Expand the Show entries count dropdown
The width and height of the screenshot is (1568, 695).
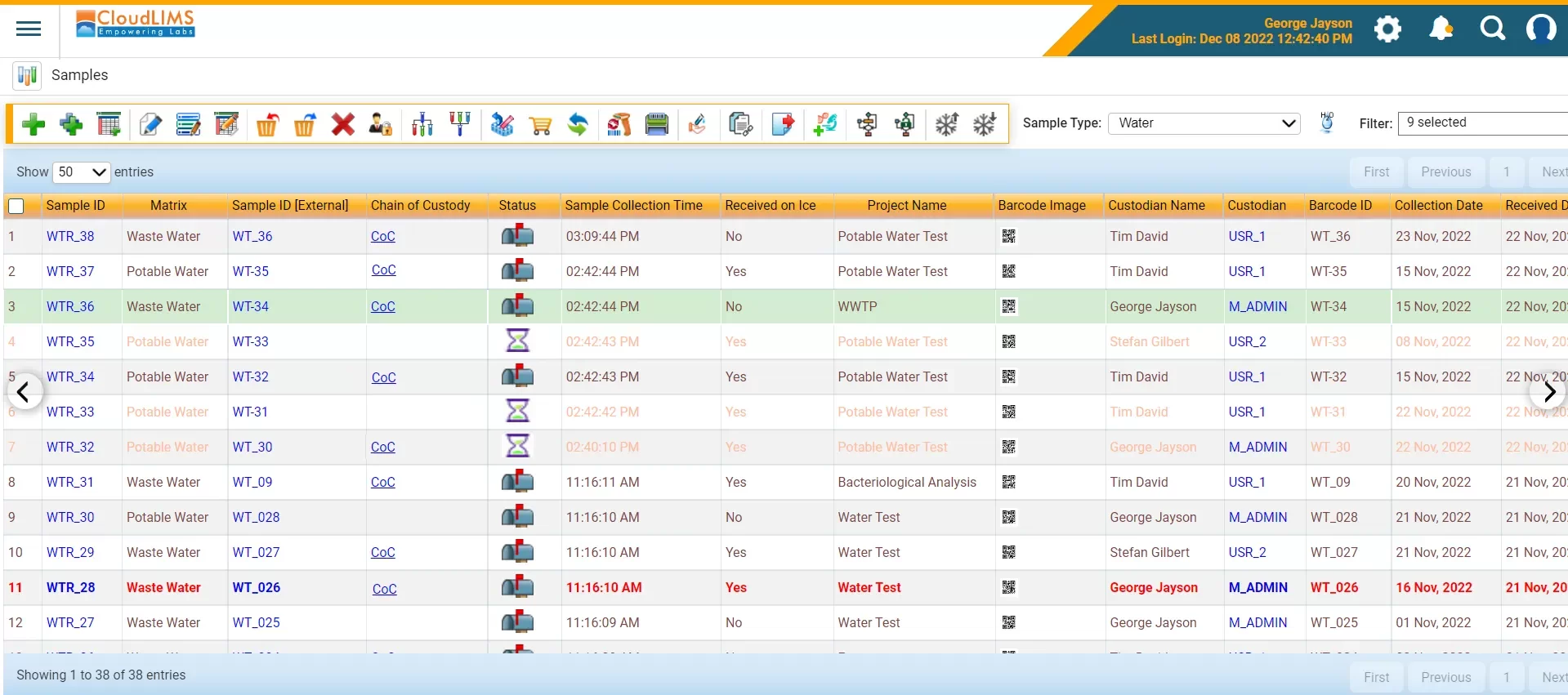pyautogui.click(x=81, y=172)
